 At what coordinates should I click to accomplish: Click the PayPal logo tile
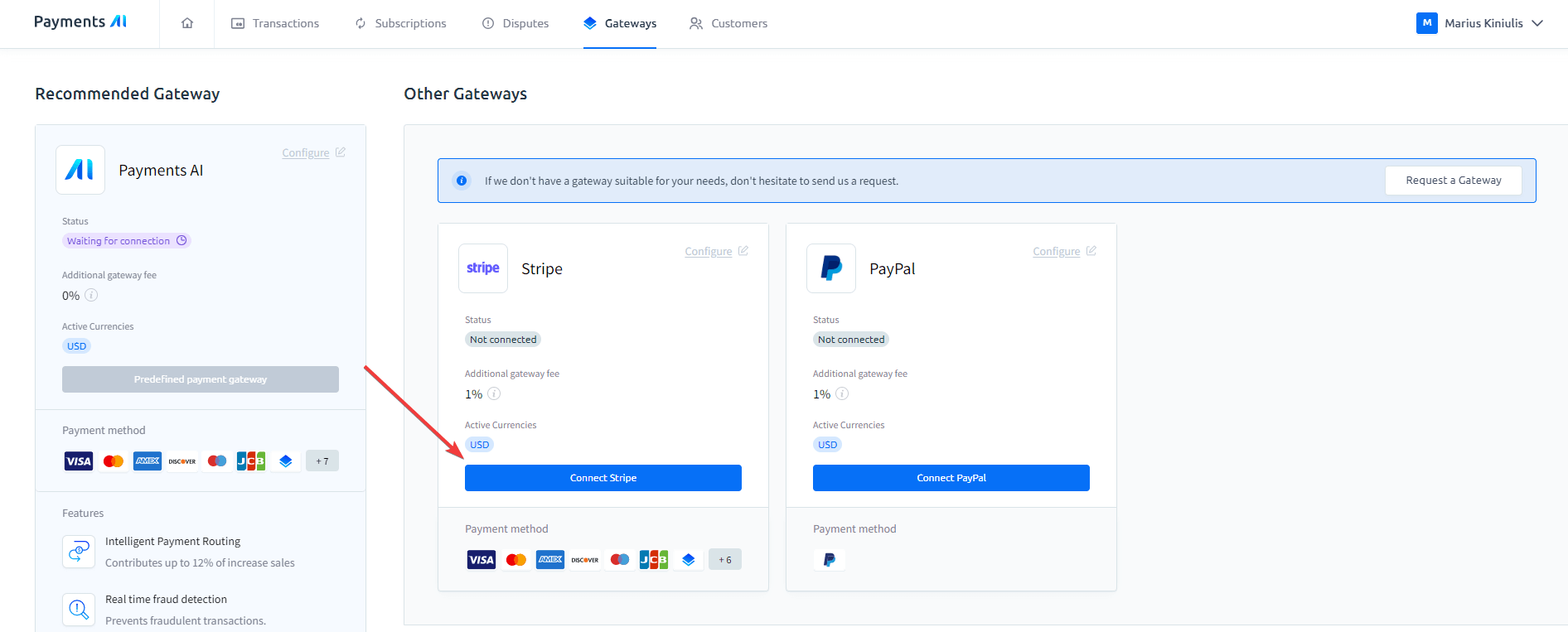click(x=831, y=268)
